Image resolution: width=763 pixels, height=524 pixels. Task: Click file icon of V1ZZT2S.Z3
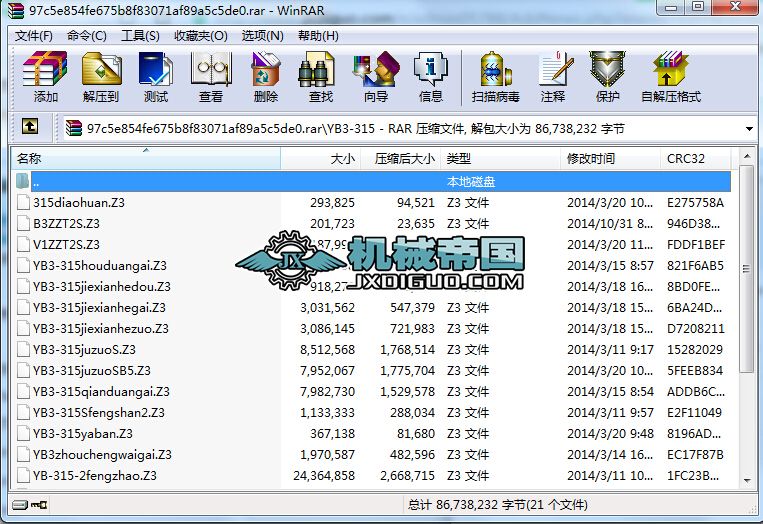pyautogui.click(x=23, y=244)
